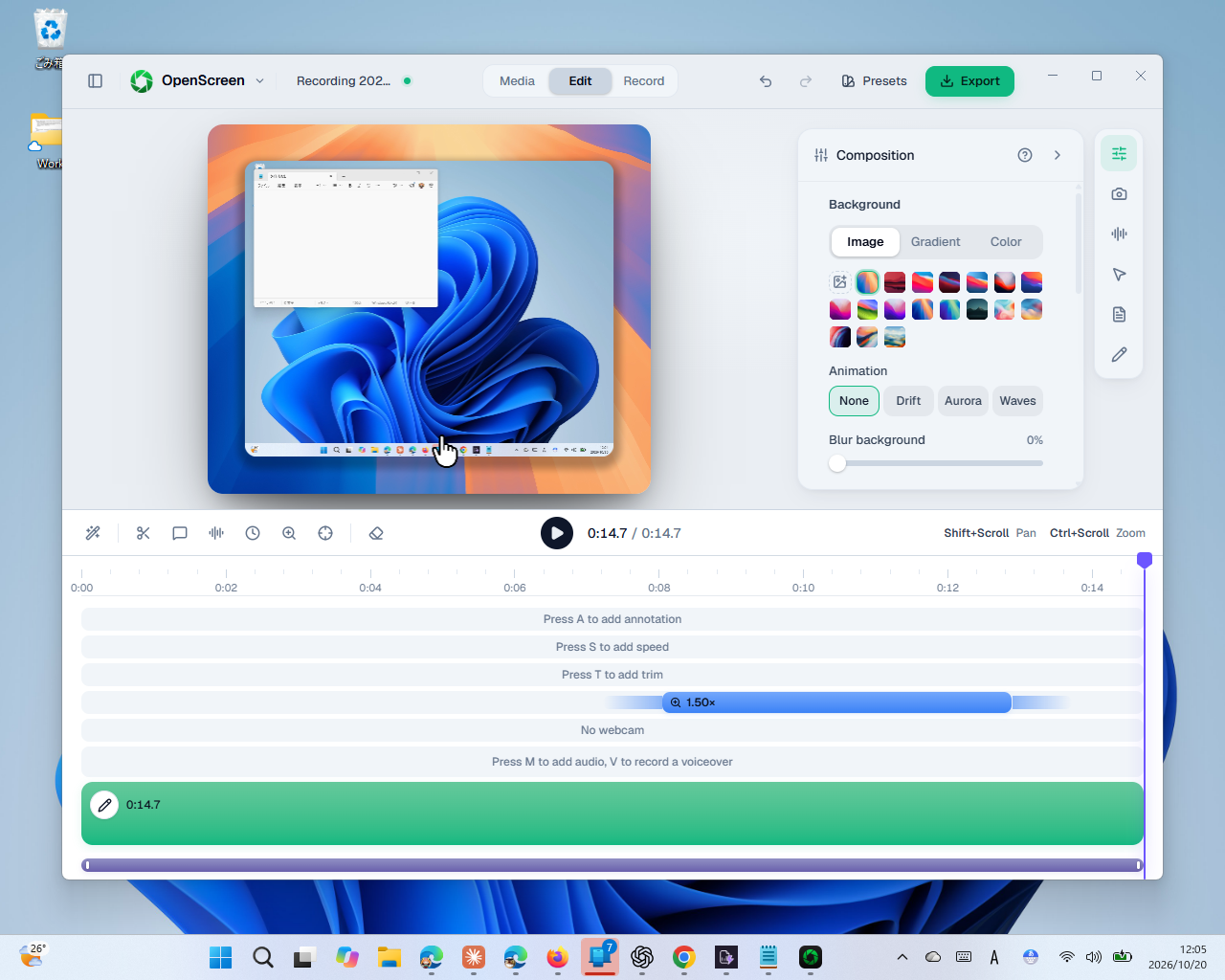Click the audio waveform icon in timeline toolbar
The width and height of the screenshot is (1225, 980).
click(216, 533)
